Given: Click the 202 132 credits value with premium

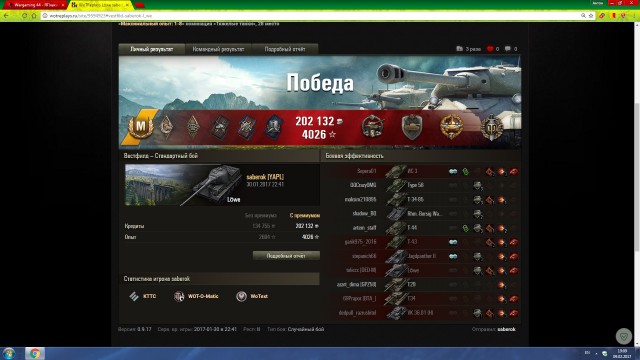Looking at the screenshot, I should point(307,226).
